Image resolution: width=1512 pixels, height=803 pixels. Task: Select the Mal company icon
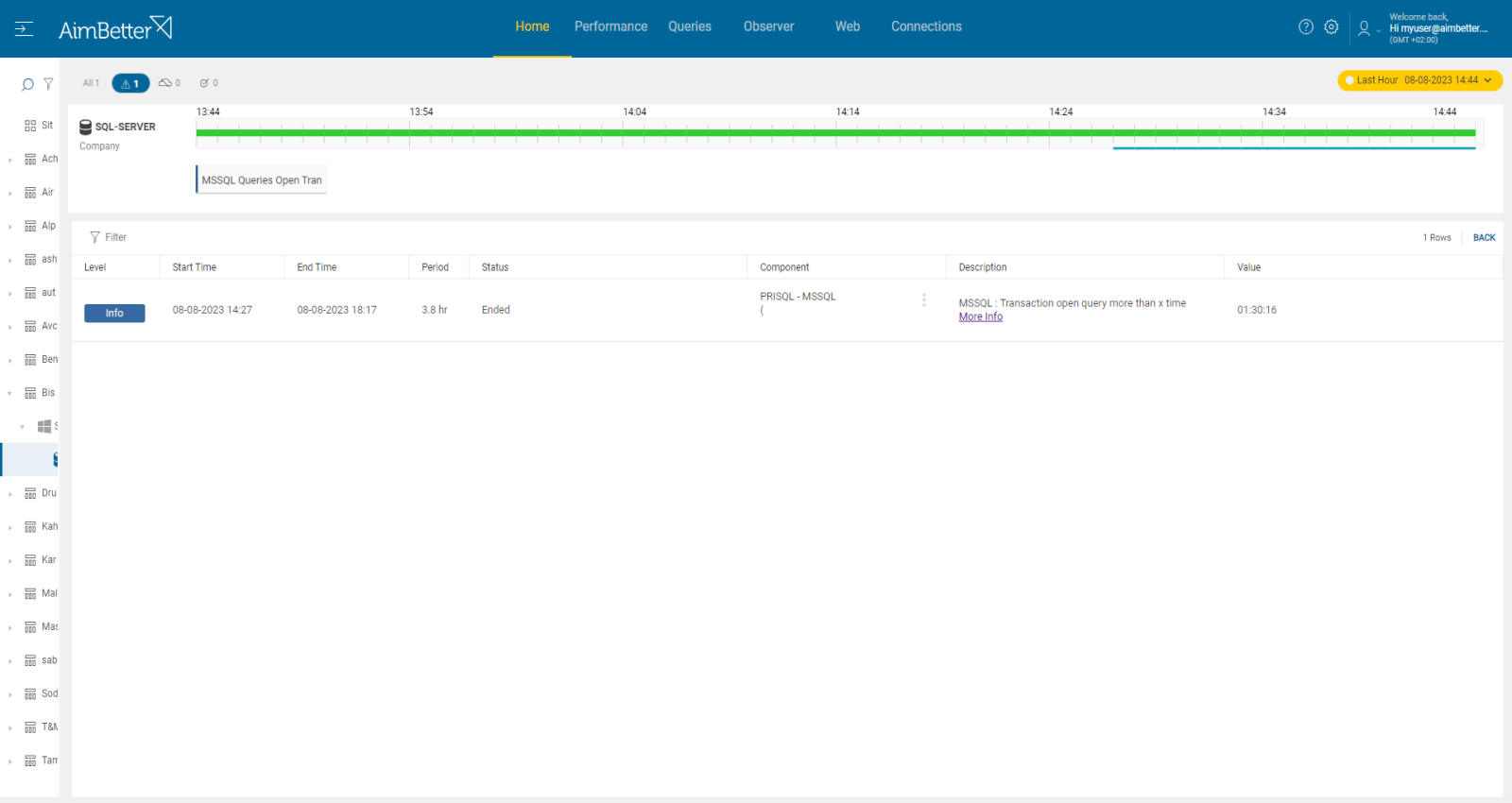pos(30,594)
